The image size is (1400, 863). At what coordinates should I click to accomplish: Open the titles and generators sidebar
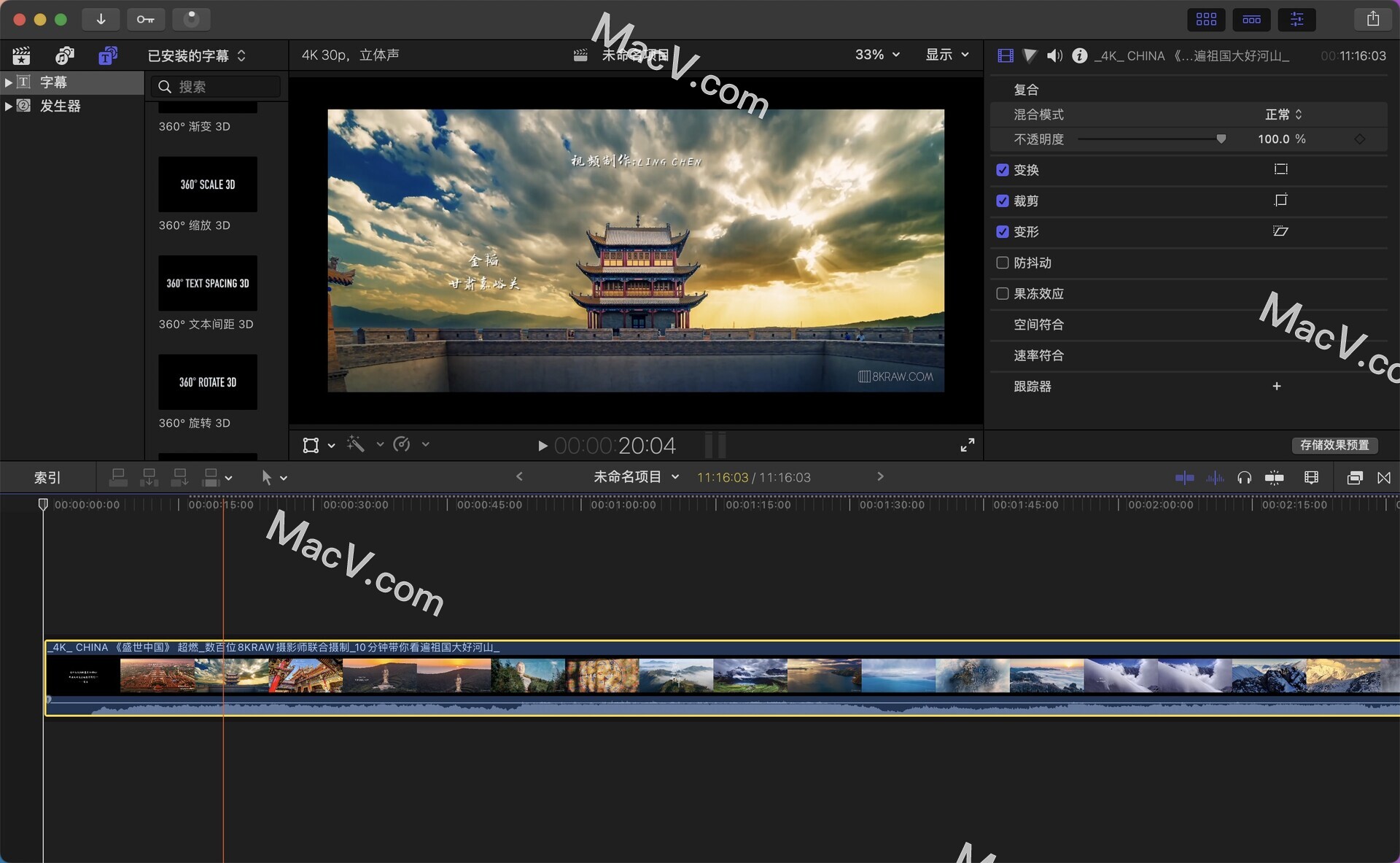coord(108,55)
